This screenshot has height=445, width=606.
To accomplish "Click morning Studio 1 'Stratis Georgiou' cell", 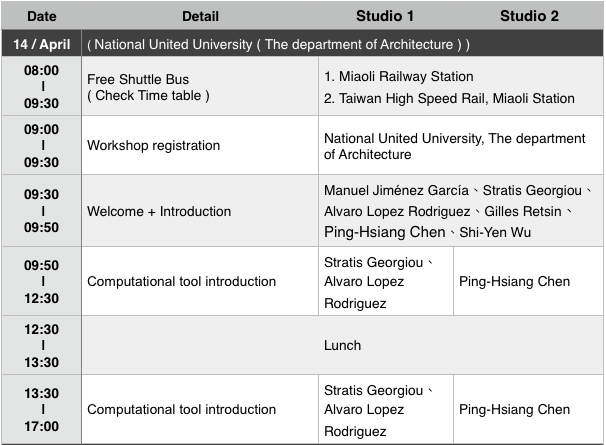I will point(386,281).
